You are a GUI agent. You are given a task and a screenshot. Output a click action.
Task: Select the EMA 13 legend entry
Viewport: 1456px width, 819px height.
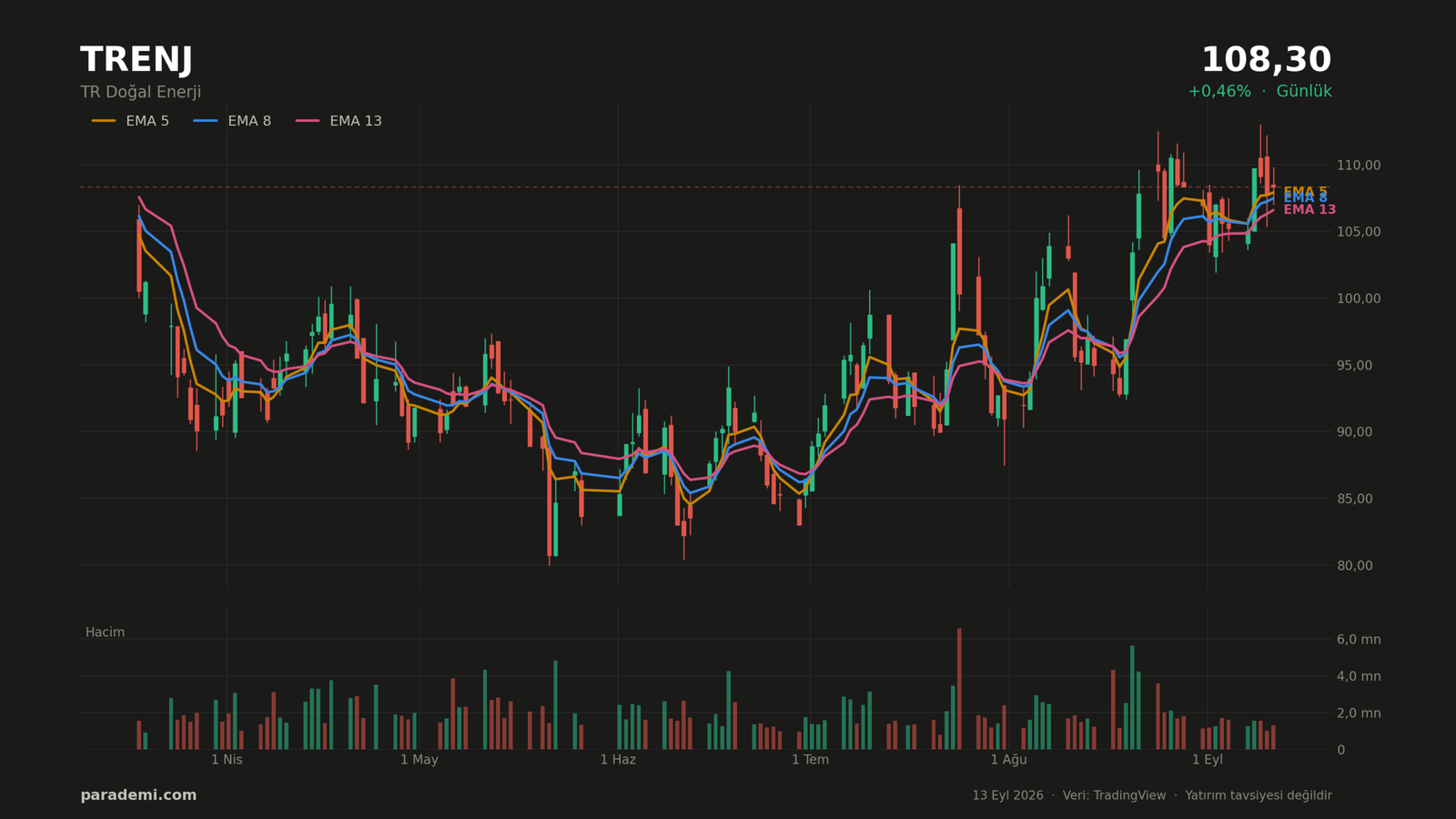[339, 121]
